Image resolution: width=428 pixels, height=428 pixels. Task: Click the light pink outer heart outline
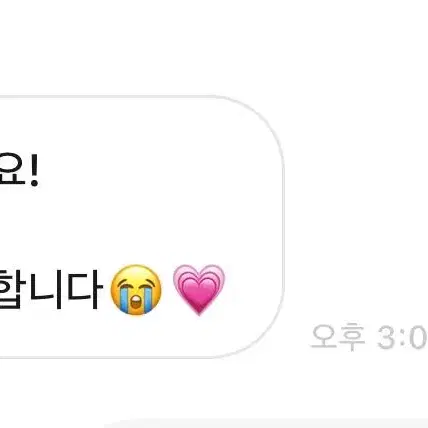(x=199, y=289)
